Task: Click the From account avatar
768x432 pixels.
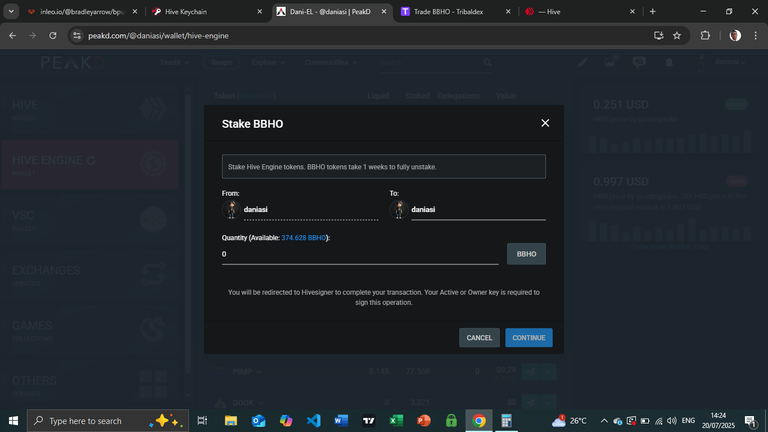Action: point(231,209)
